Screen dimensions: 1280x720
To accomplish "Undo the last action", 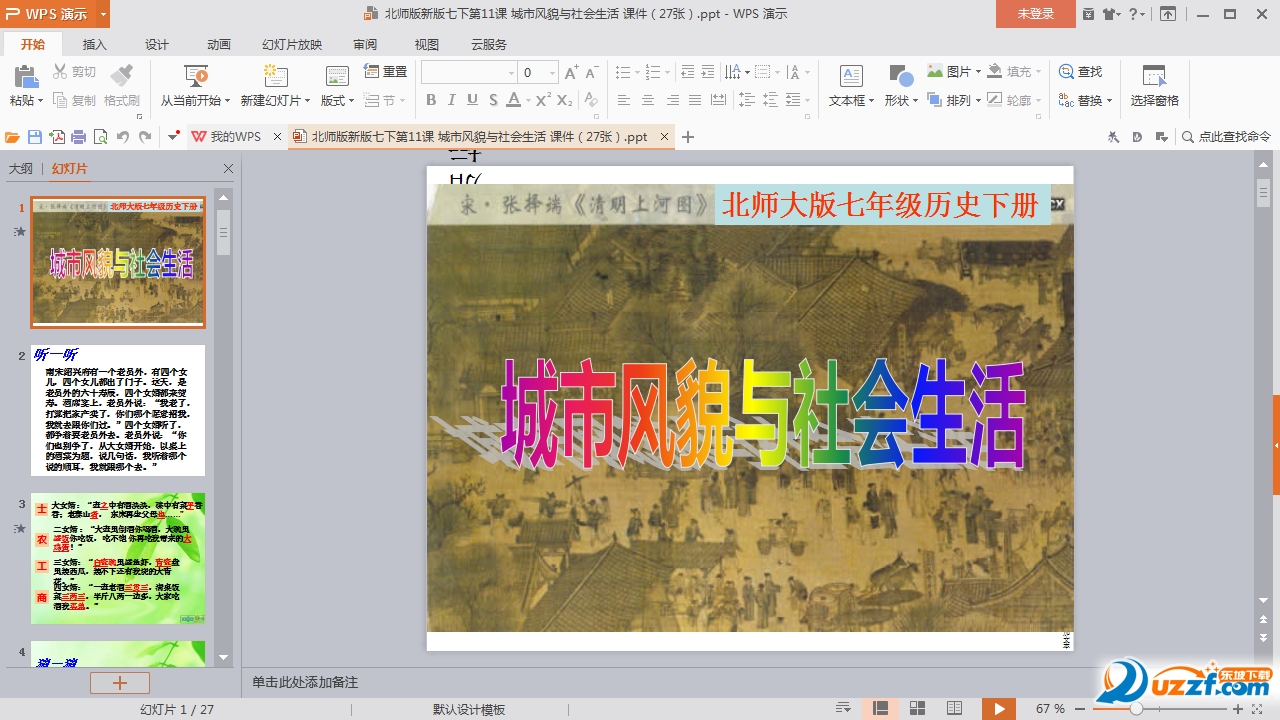I will (122, 137).
